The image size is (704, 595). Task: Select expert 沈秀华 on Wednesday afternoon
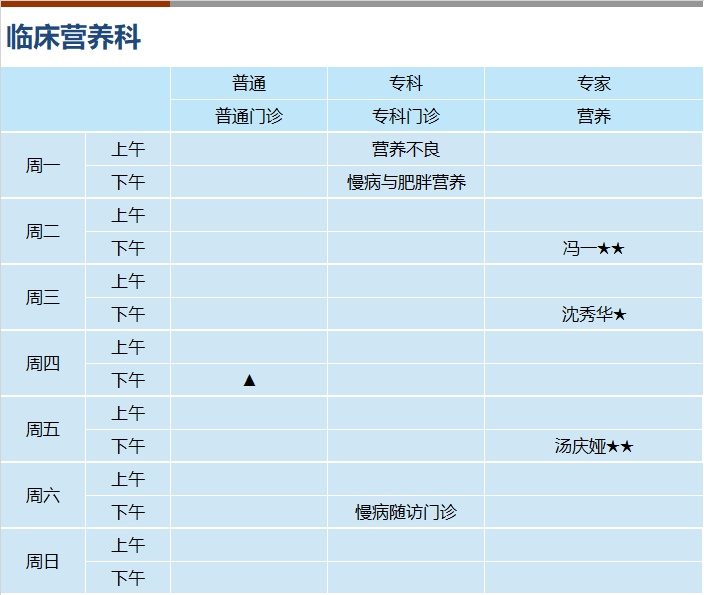(x=593, y=314)
